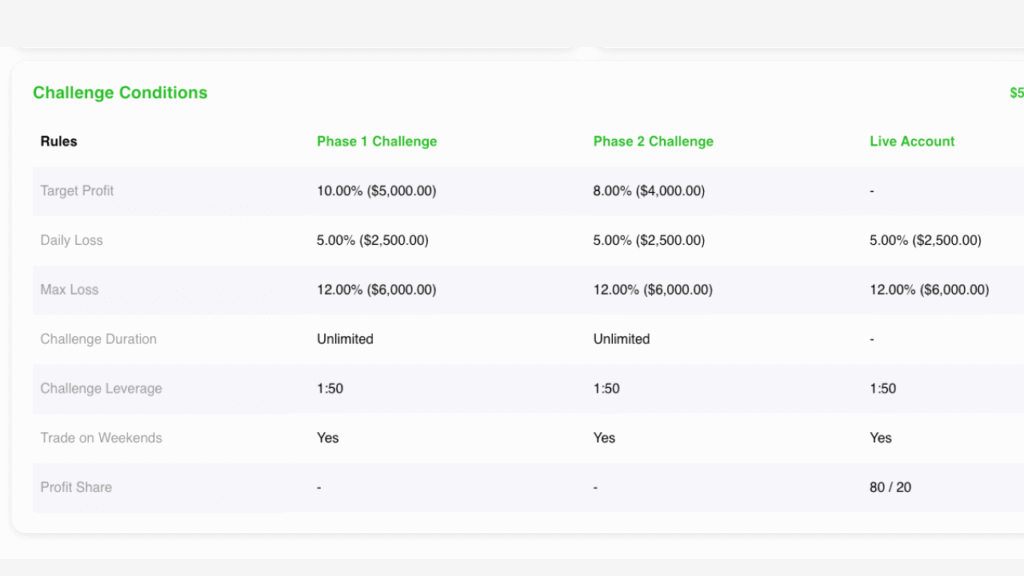This screenshot has height=576, width=1024.
Task: Click the green price text at top right
Action: pos(1016,93)
